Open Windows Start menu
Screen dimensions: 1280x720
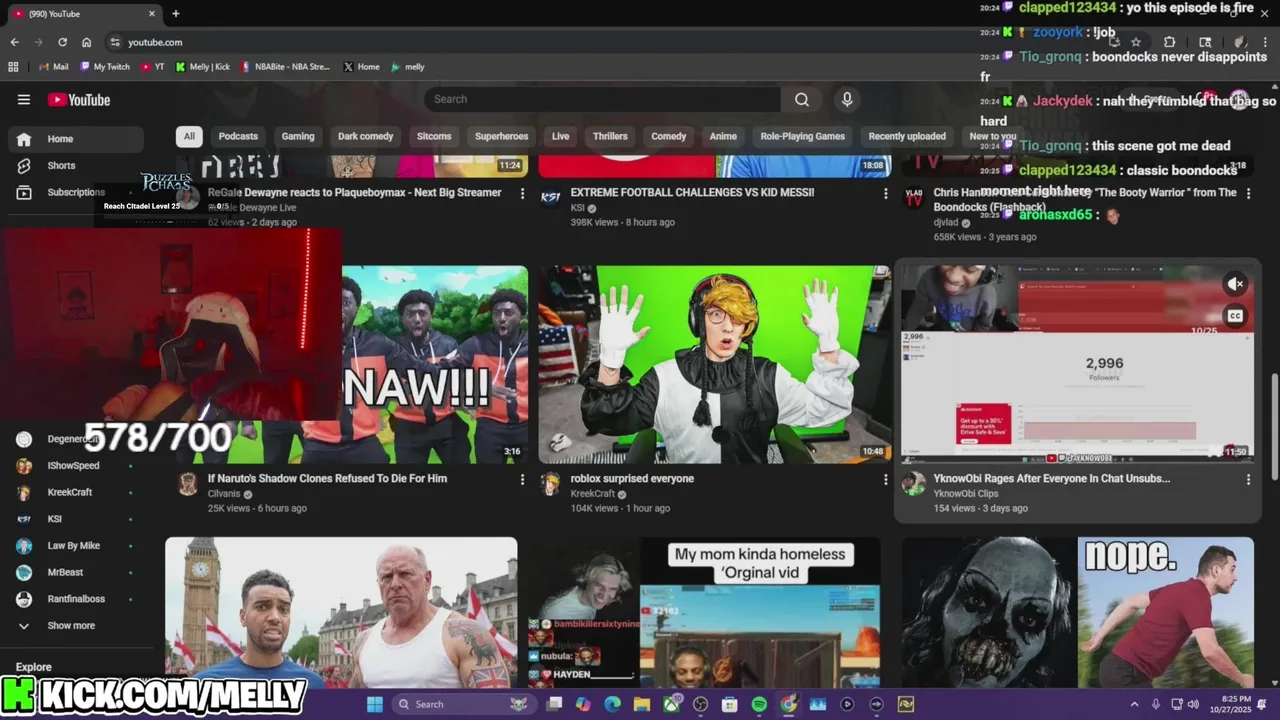[375, 704]
